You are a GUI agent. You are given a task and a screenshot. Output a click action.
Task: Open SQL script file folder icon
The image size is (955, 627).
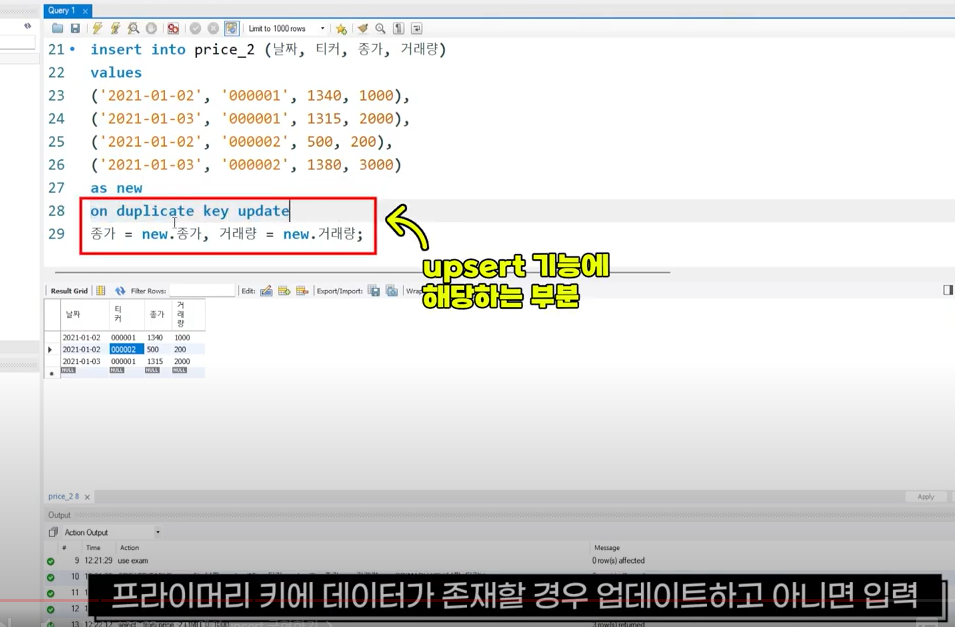coord(57,28)
